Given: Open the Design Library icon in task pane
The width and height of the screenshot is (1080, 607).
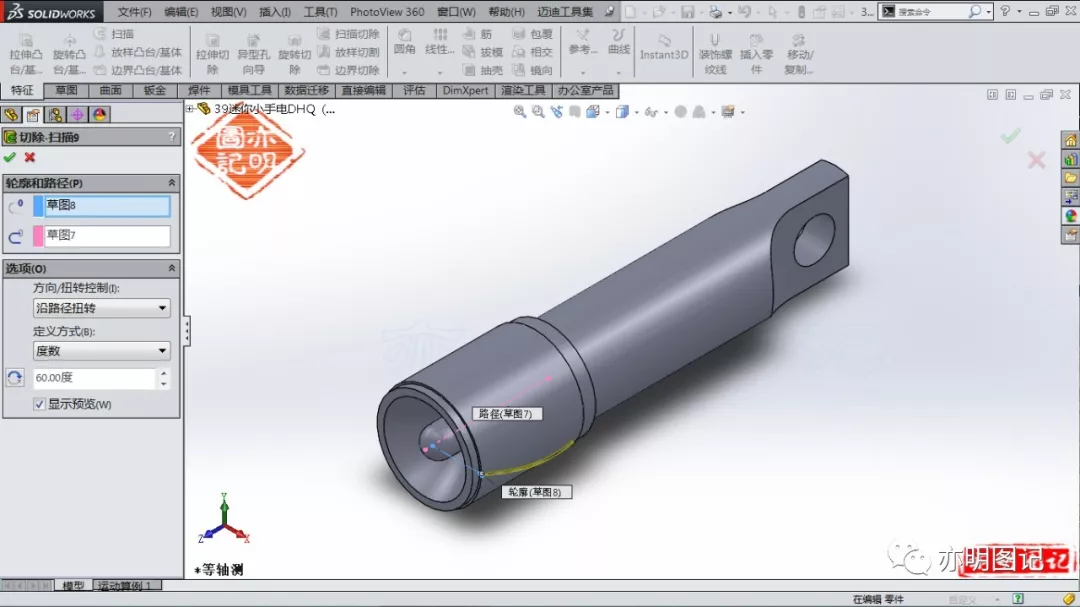Looking at the screenshot, I should point(1070,160).
